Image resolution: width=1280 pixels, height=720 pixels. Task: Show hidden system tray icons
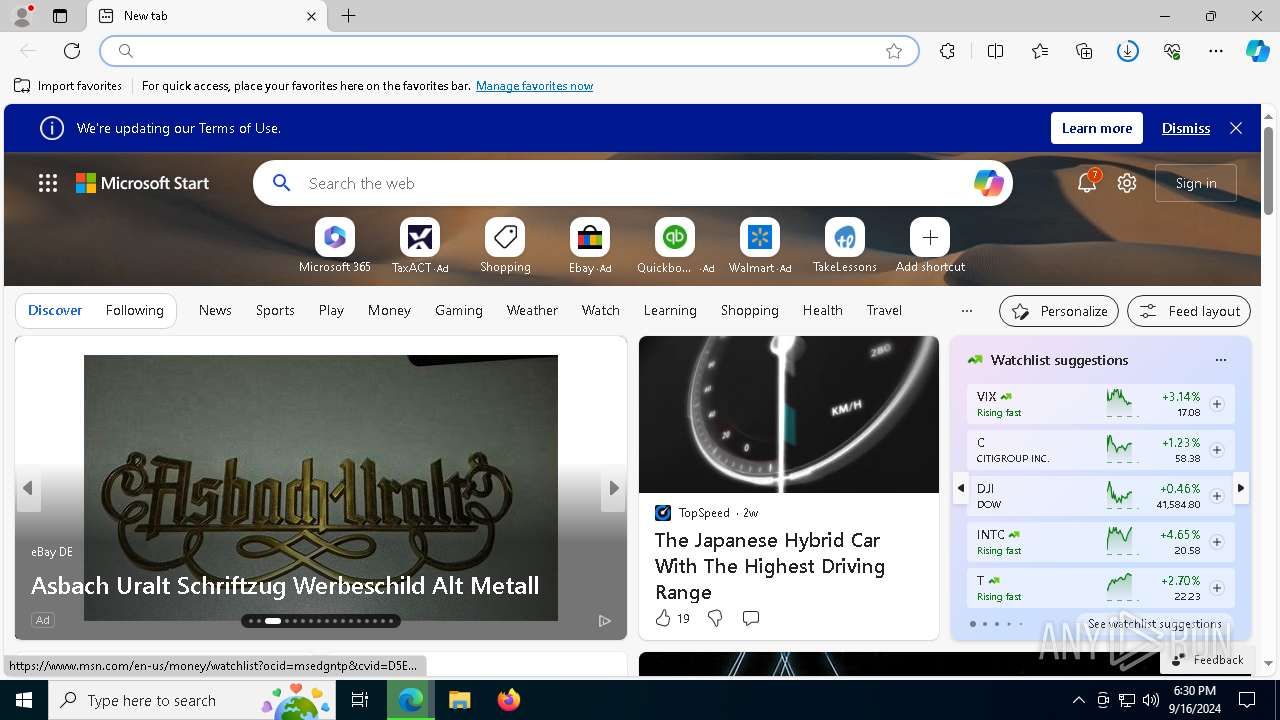coord(1078,700)
